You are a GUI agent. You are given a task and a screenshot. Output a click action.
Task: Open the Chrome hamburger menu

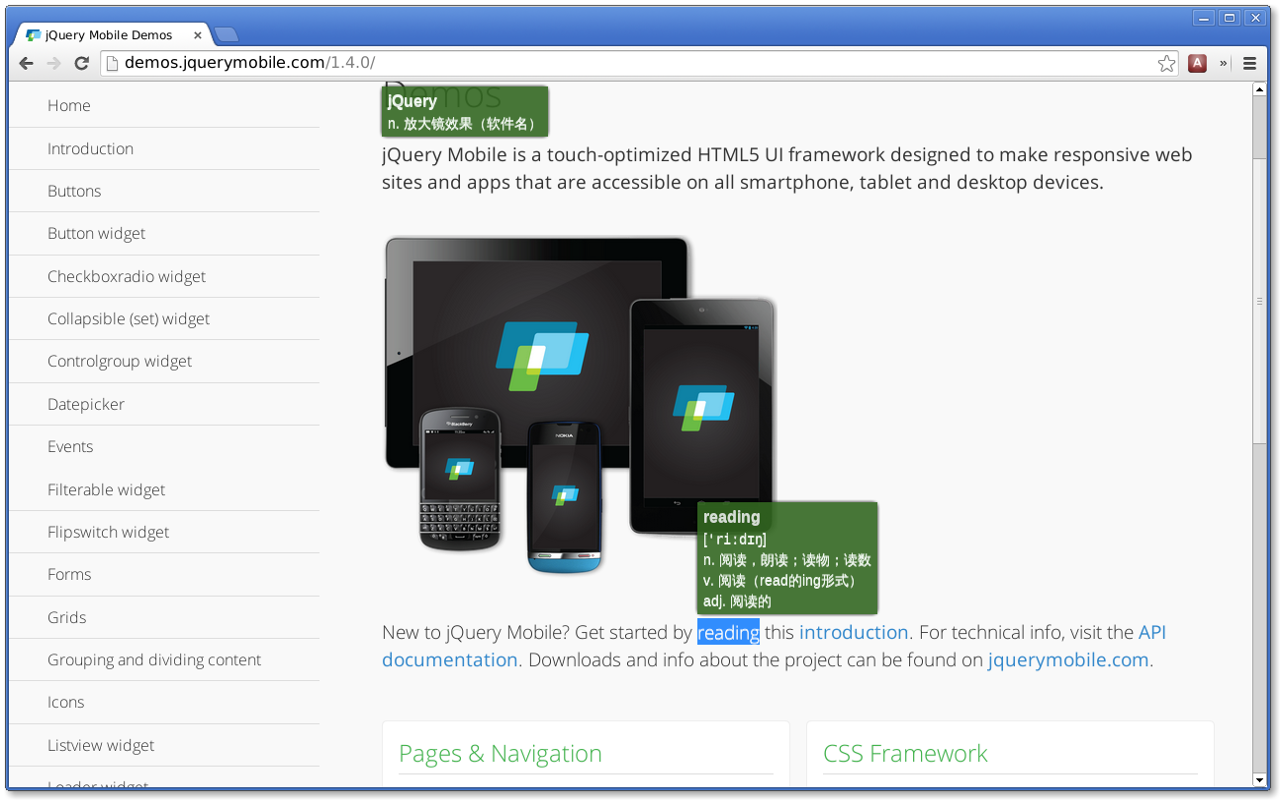(1249, 63)
